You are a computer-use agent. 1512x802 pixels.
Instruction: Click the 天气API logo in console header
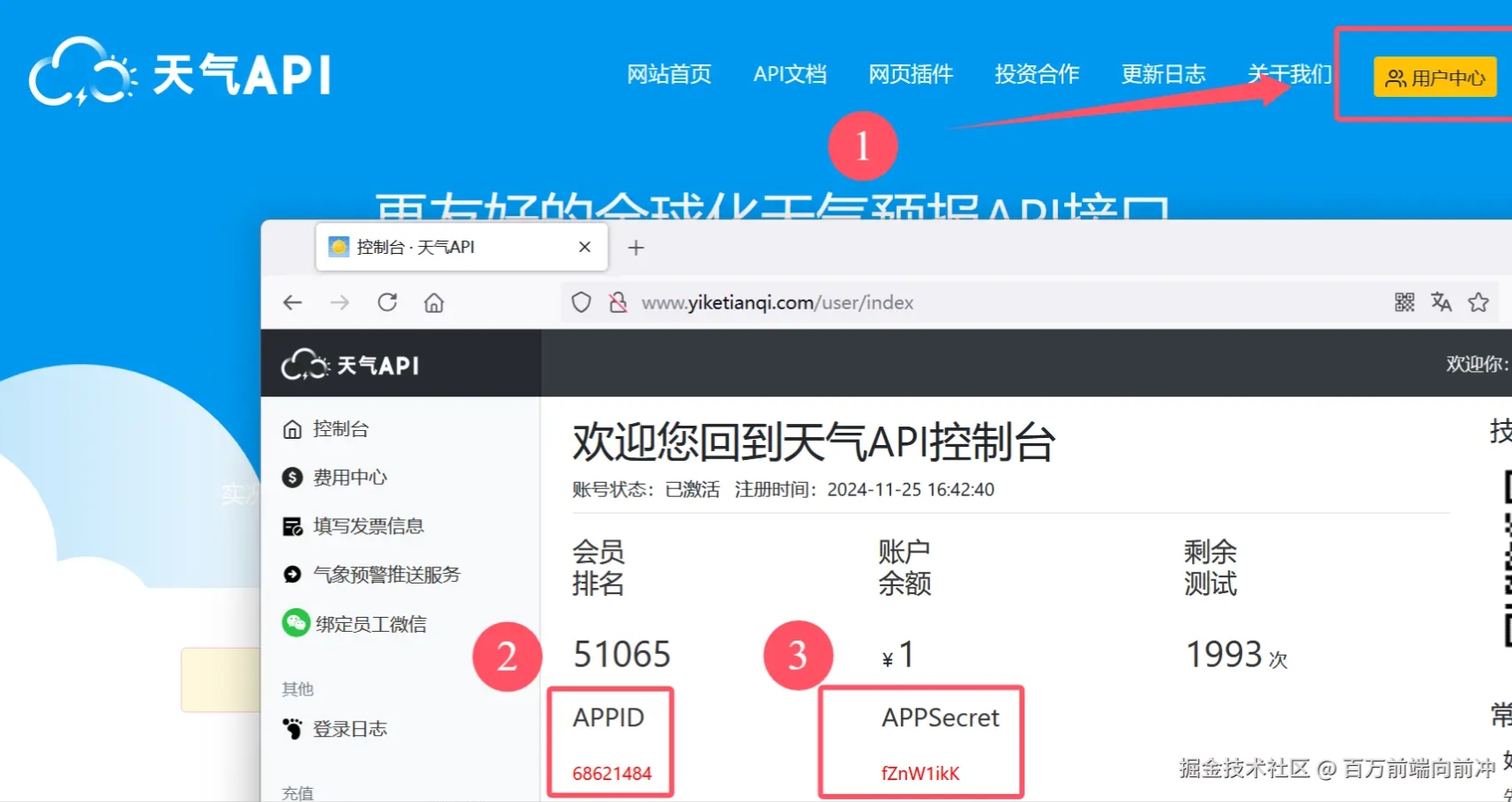click(x=350, y=364)
